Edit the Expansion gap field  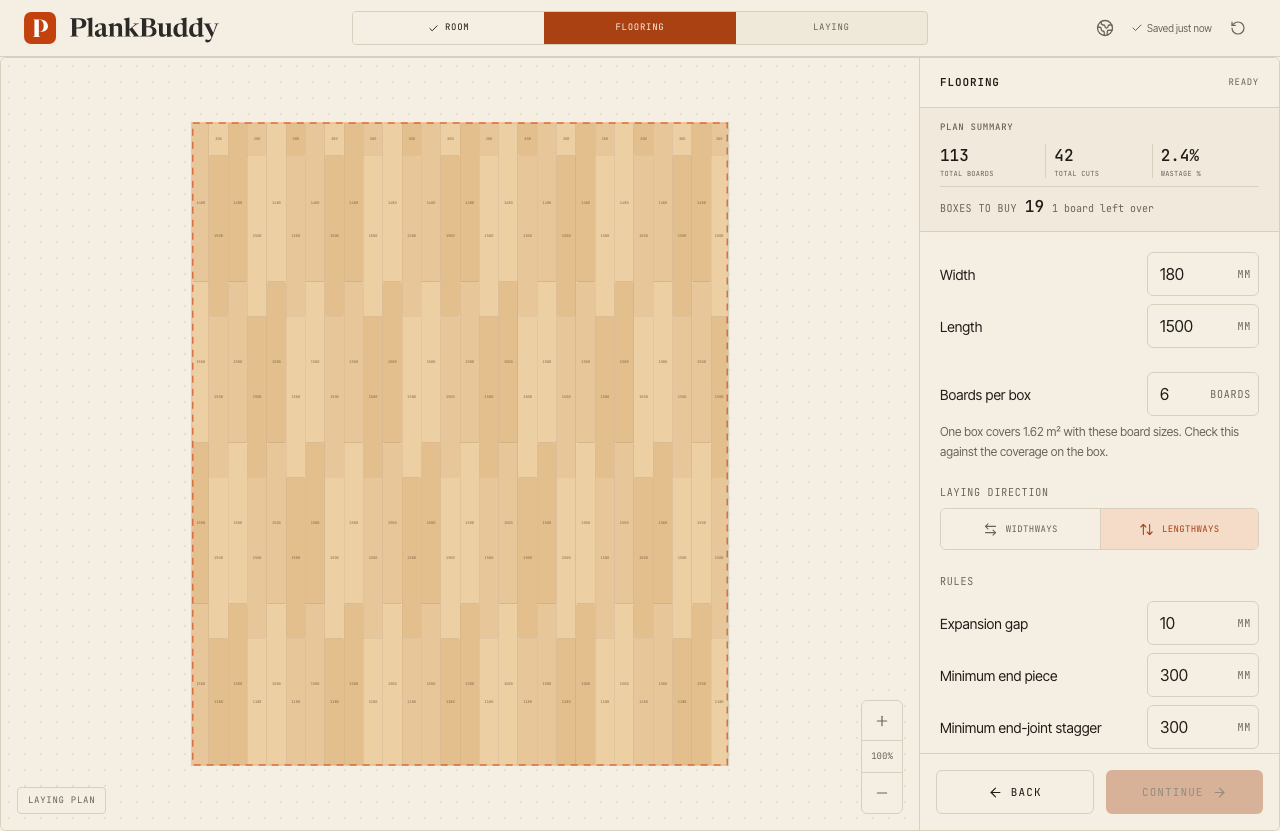(1203, 623)
